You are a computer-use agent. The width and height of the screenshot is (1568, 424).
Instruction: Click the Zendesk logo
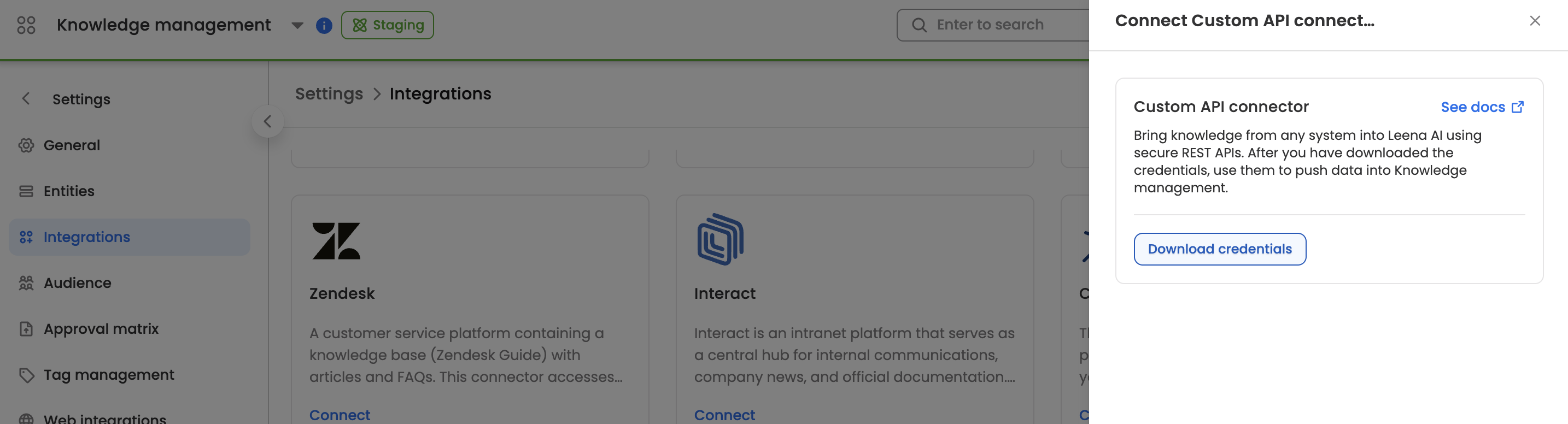[336, 241]
